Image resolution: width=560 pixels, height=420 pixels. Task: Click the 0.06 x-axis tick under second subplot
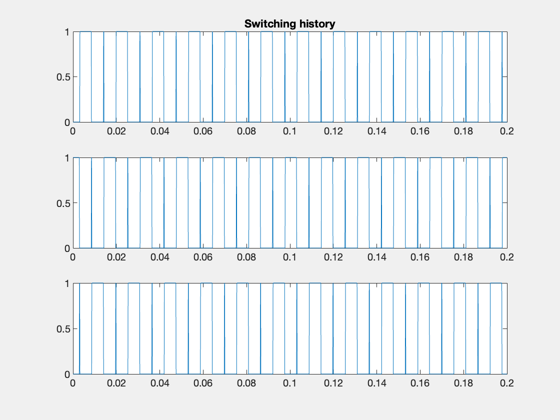tap(203, 257)
